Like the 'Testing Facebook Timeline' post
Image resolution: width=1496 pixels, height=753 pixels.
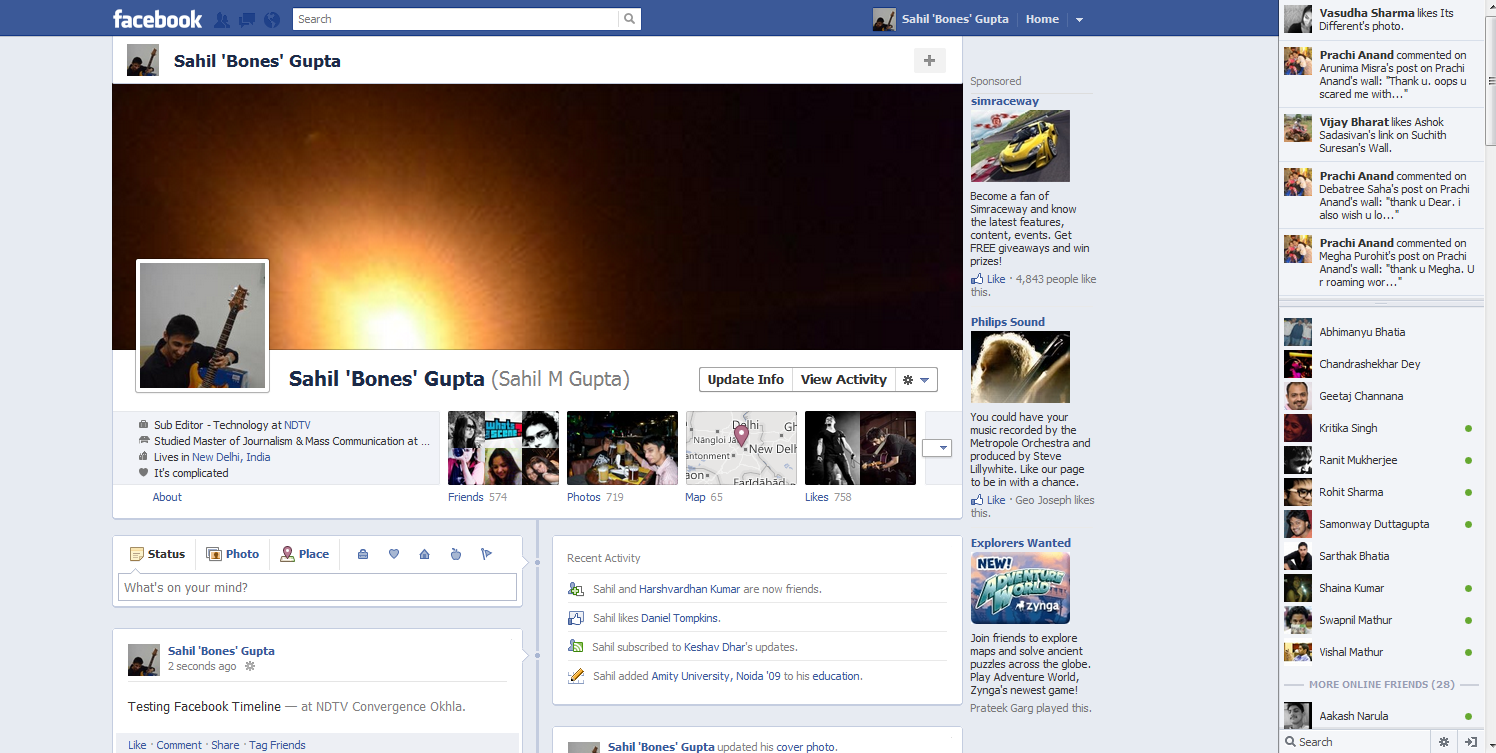pos(137,745)
